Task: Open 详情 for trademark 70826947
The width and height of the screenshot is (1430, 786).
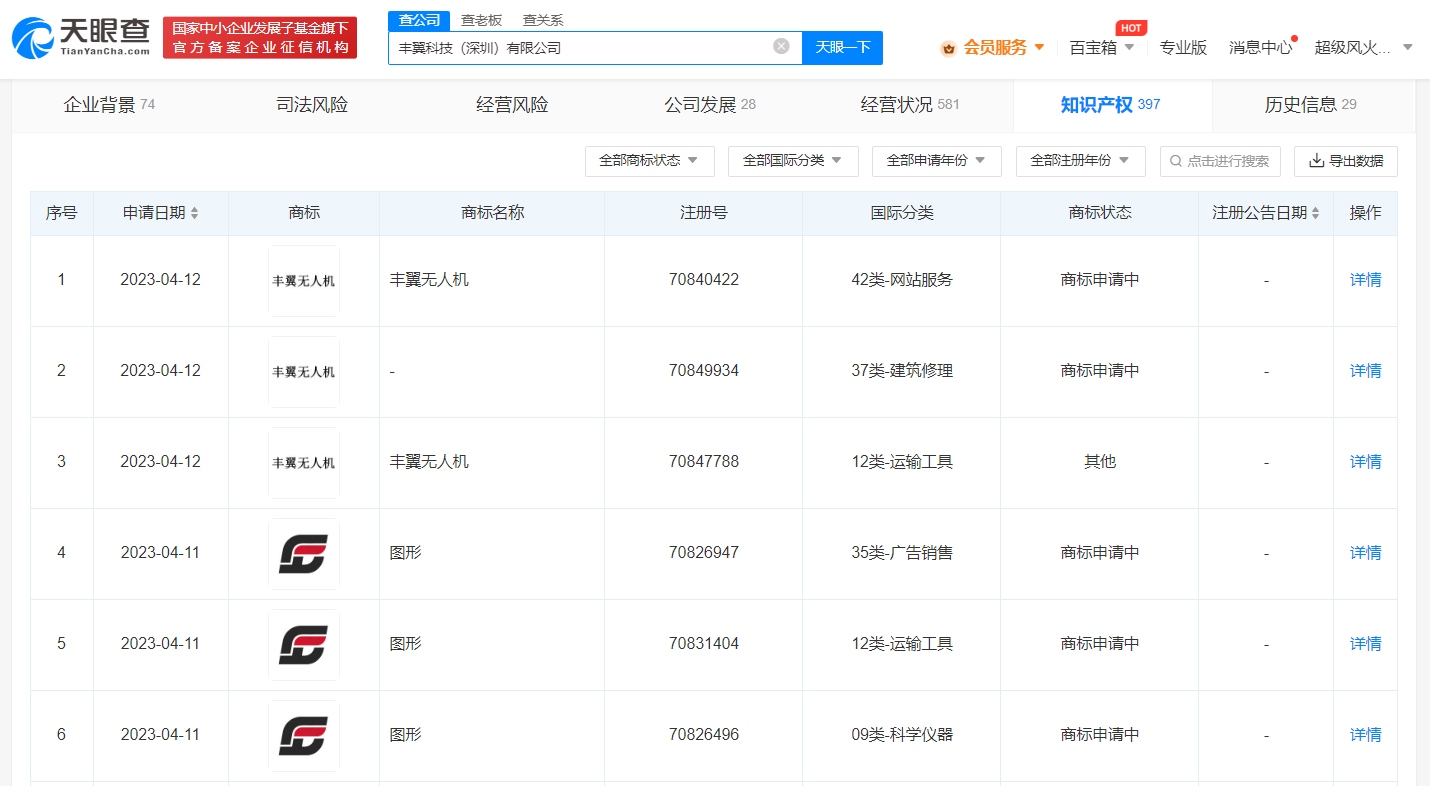Action: 1365,554
